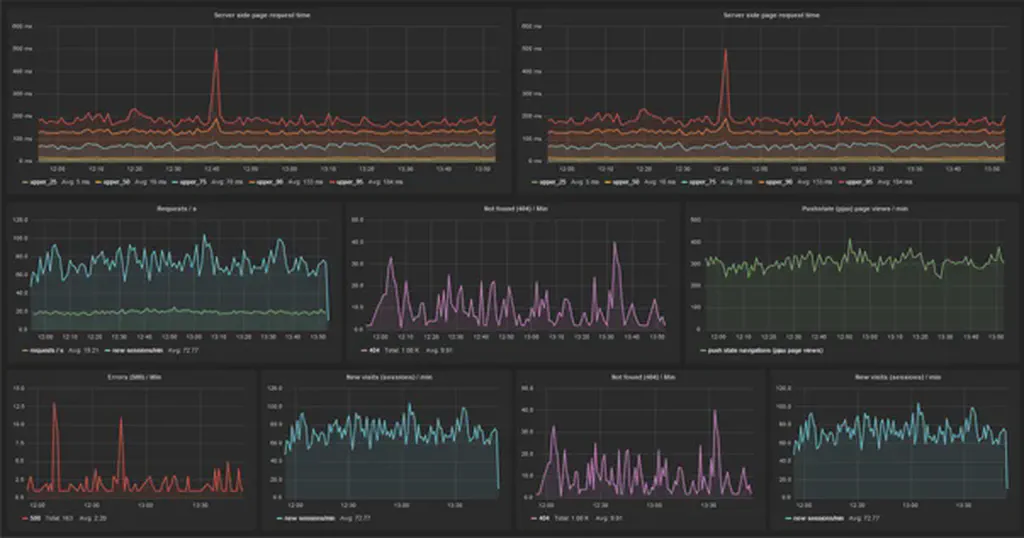Toggle the 500 legend entry in Errors panel

(35, 518)
